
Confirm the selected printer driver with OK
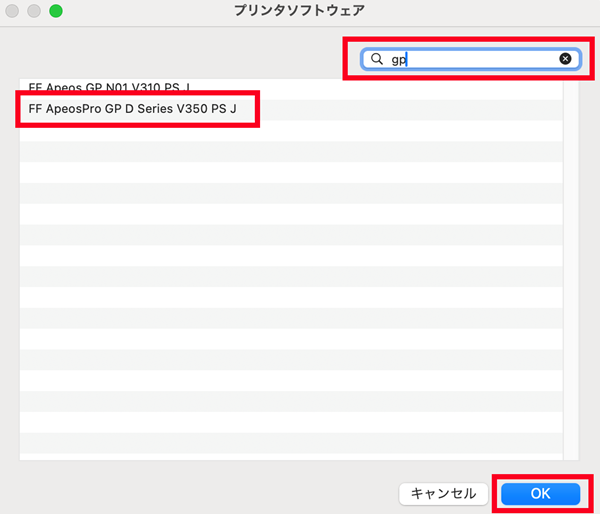point(540,493)
